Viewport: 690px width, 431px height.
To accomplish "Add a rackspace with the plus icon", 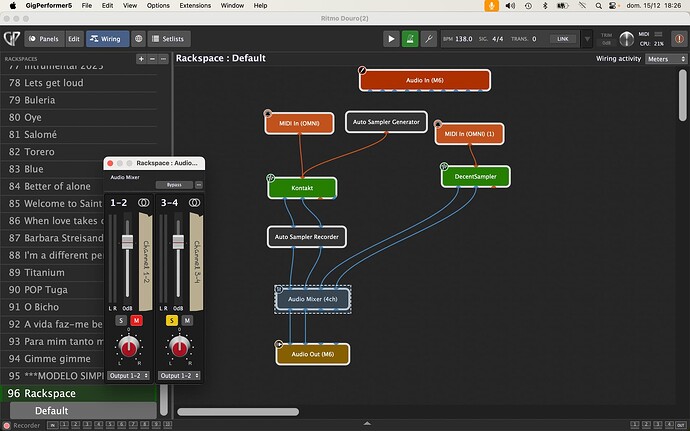I will (141, 59).
